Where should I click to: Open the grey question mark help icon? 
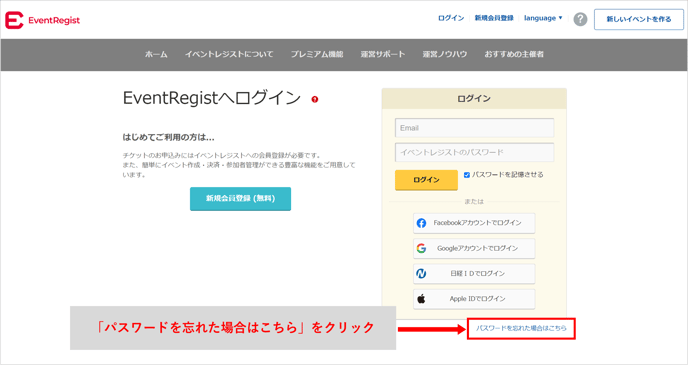click(x=580, y=19)
